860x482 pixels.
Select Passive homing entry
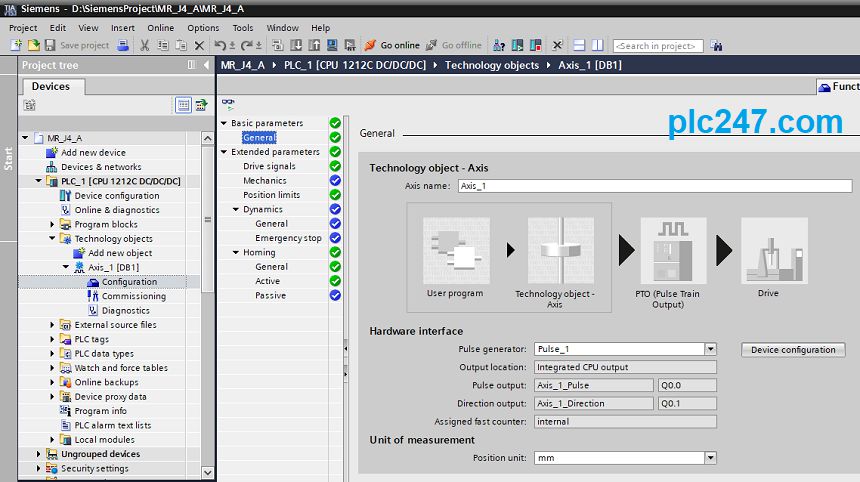(x=270, y=295)
